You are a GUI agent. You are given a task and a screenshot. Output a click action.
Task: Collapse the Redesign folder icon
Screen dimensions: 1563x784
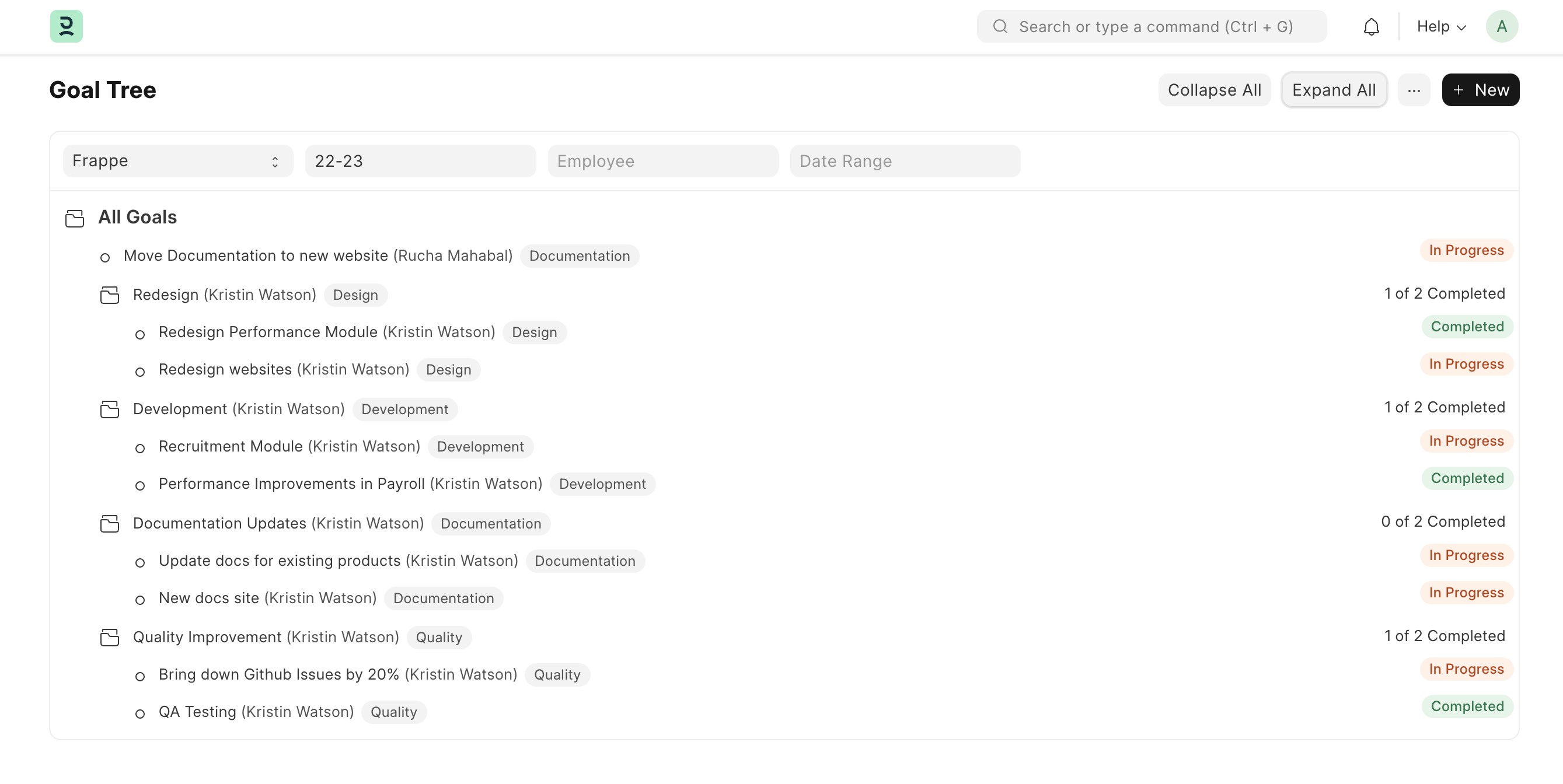click(x=110, y=295)
